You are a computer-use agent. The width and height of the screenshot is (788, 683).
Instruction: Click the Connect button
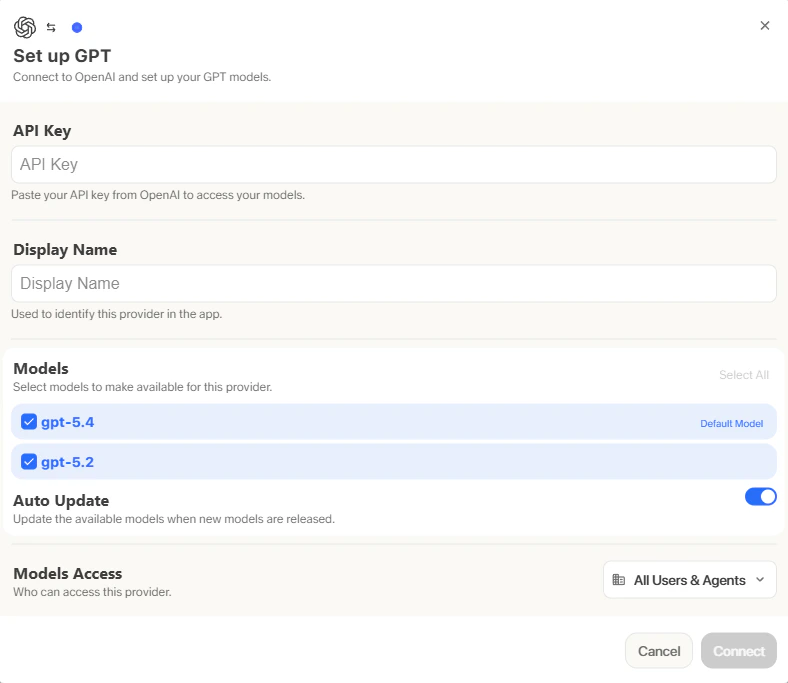tap(739, 651)
